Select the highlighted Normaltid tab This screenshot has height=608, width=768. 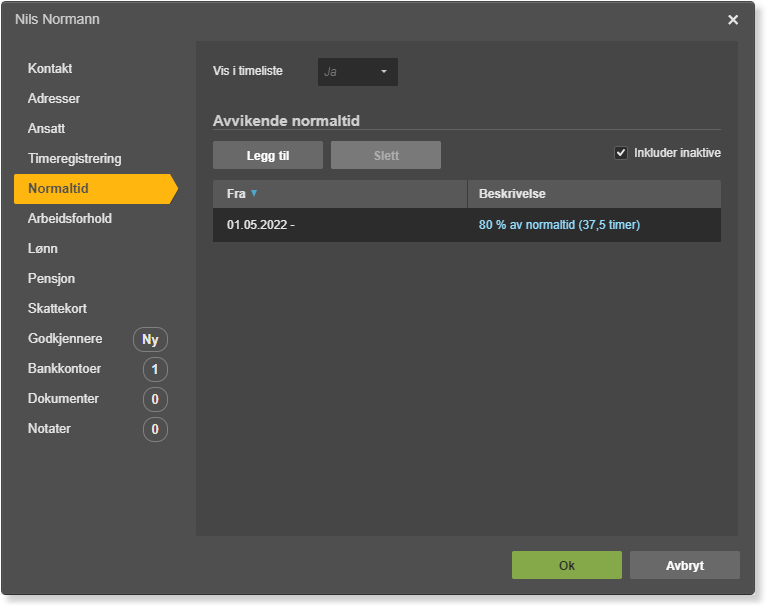[96, 189]
